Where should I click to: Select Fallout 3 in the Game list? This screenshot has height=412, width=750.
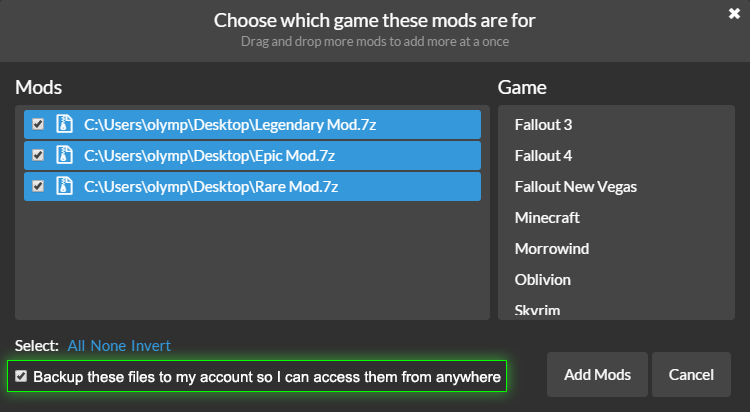pos(543,124)
